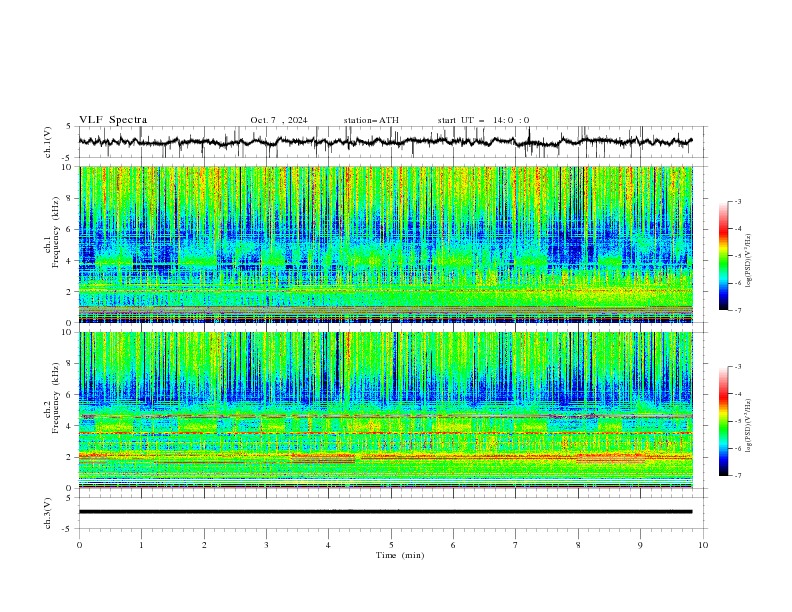The image size is (792, 612).
Task: Click the "ch.1(V)" waveform axis label
Action: point(48,142)
